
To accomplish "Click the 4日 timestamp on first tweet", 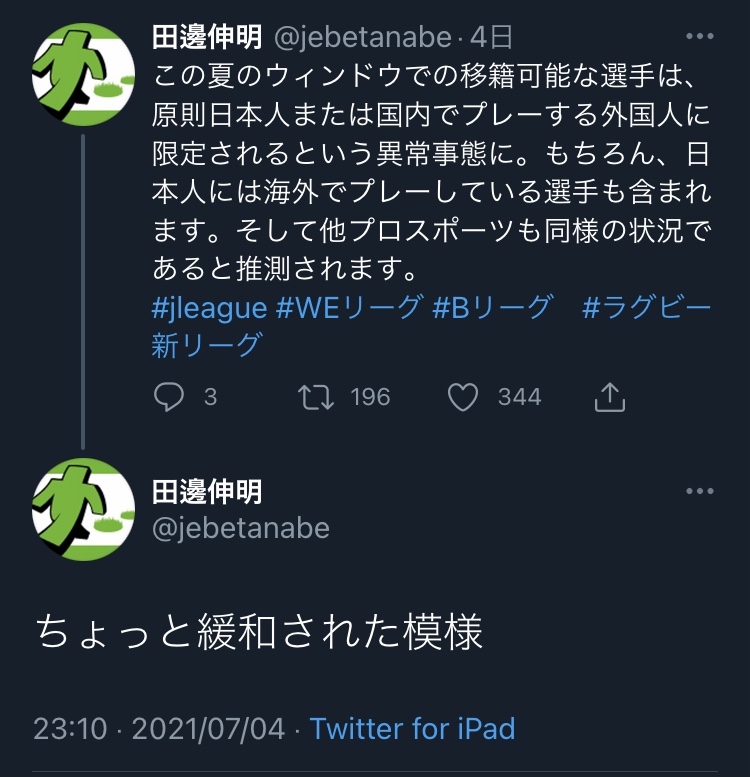I will click(491, 38).
